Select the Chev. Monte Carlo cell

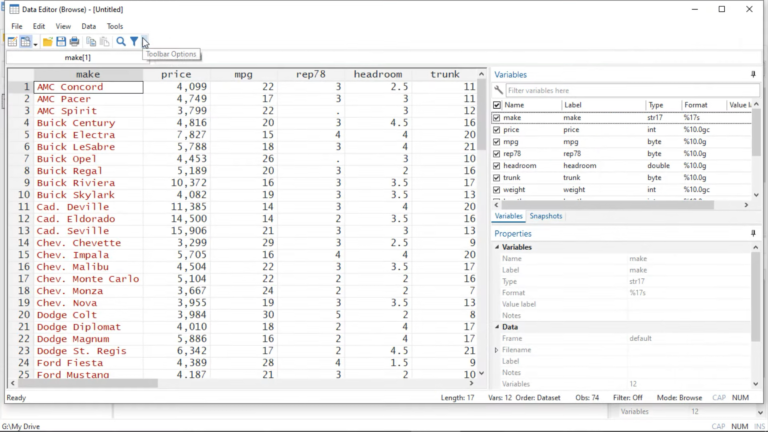point(88,279)
